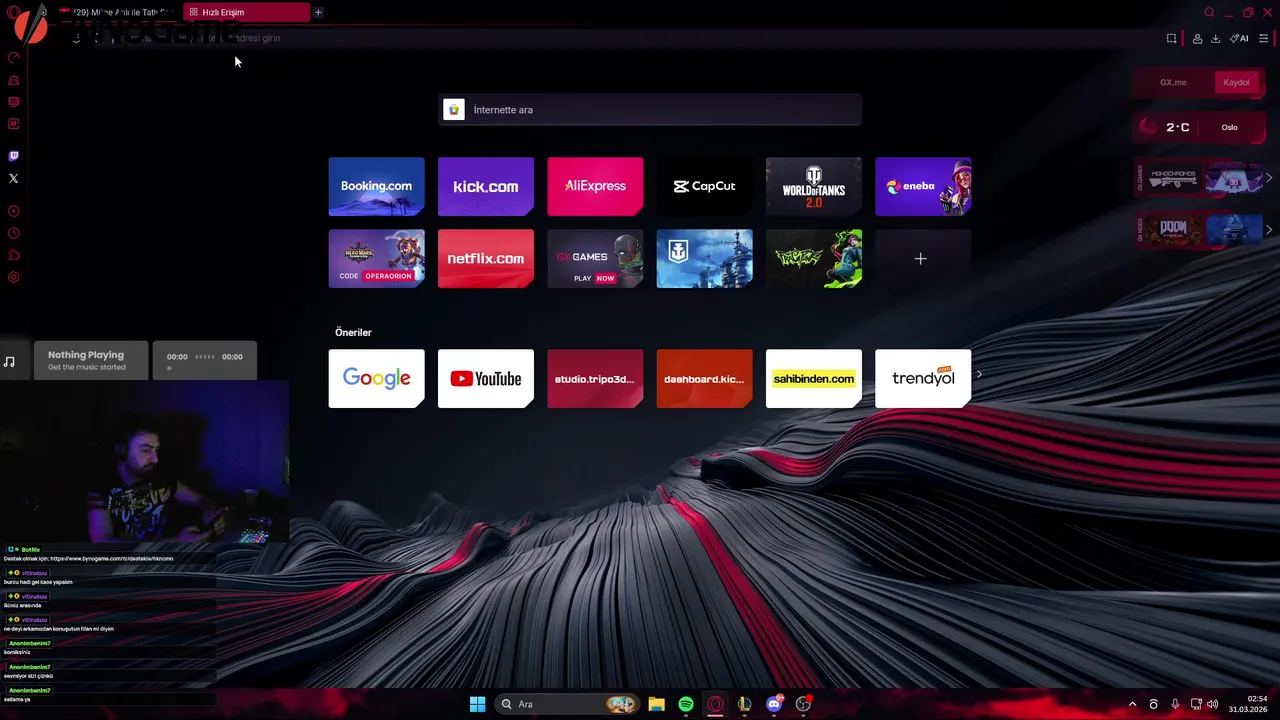Open the player icon in sidebar
The width and height of the screenshot is (1280, 720).
click(14, 211)
